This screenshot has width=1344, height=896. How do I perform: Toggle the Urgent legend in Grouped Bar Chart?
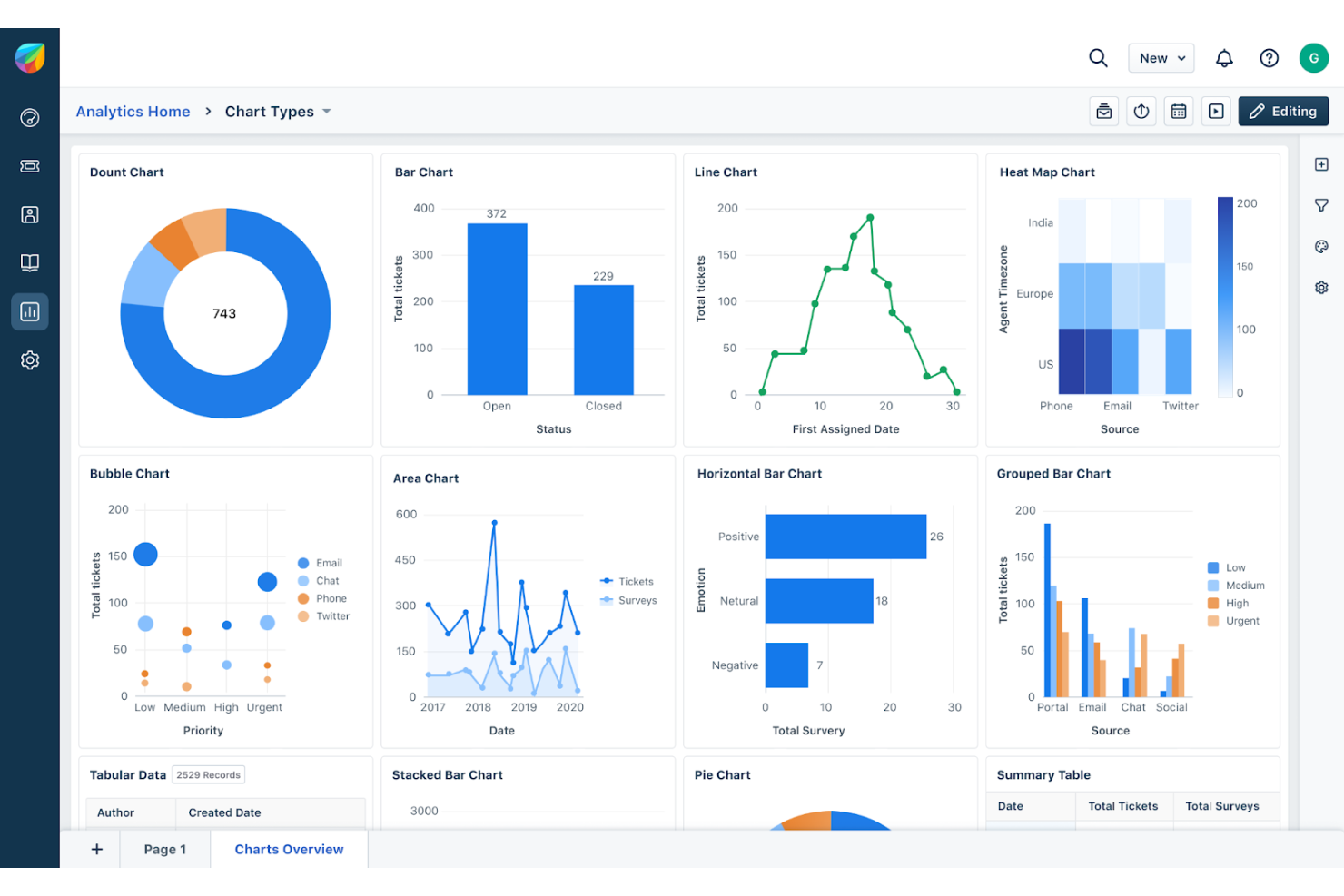pos(1235,620)
